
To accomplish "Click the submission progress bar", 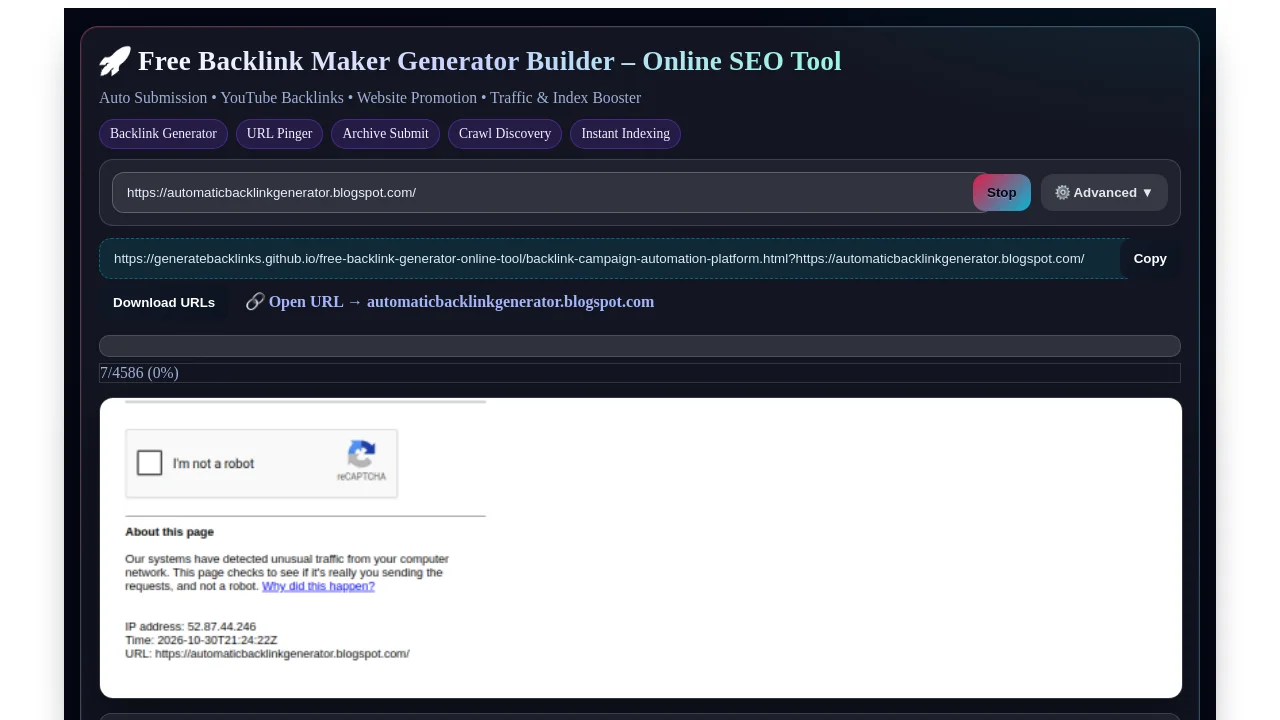I will [640, 346].
